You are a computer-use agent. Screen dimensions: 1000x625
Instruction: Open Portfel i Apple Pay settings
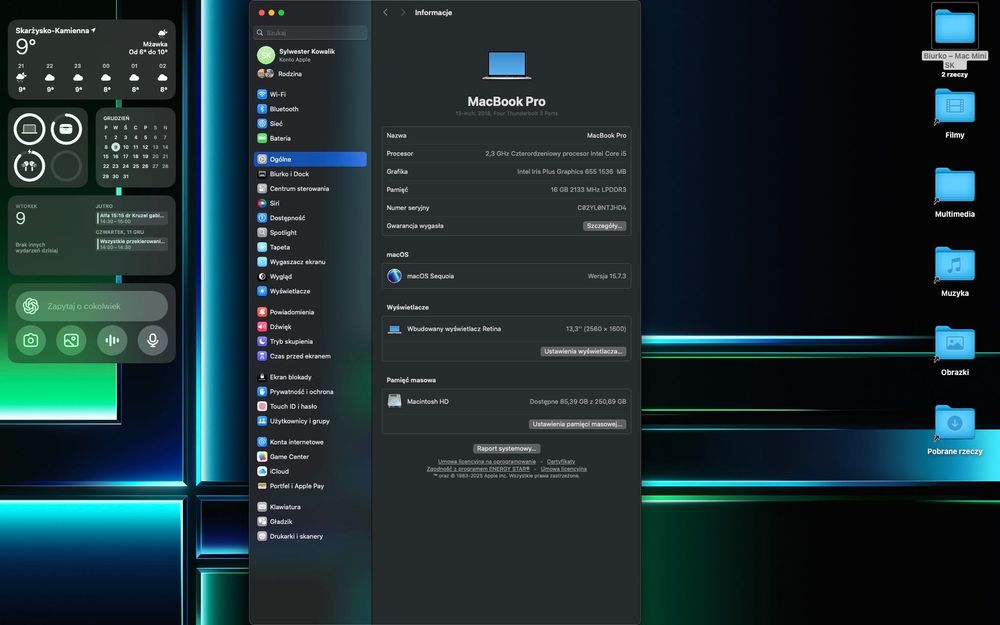click(310, 487)
